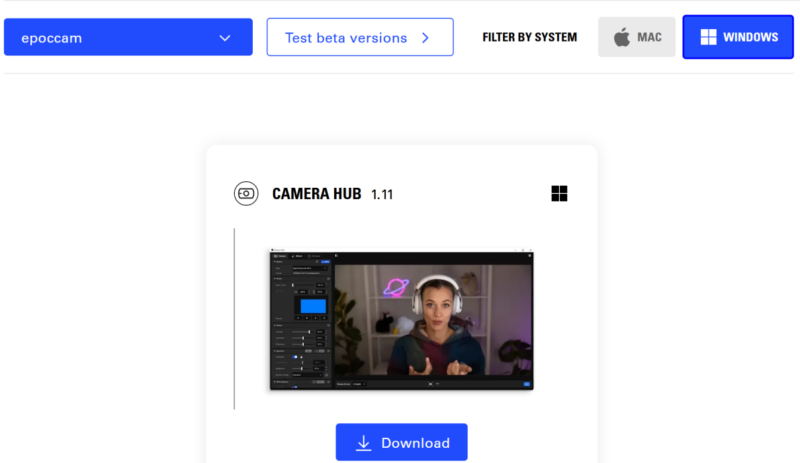Filter downloads by MAC system
This screenshot has width=800, height=463.
pos(637,37)
